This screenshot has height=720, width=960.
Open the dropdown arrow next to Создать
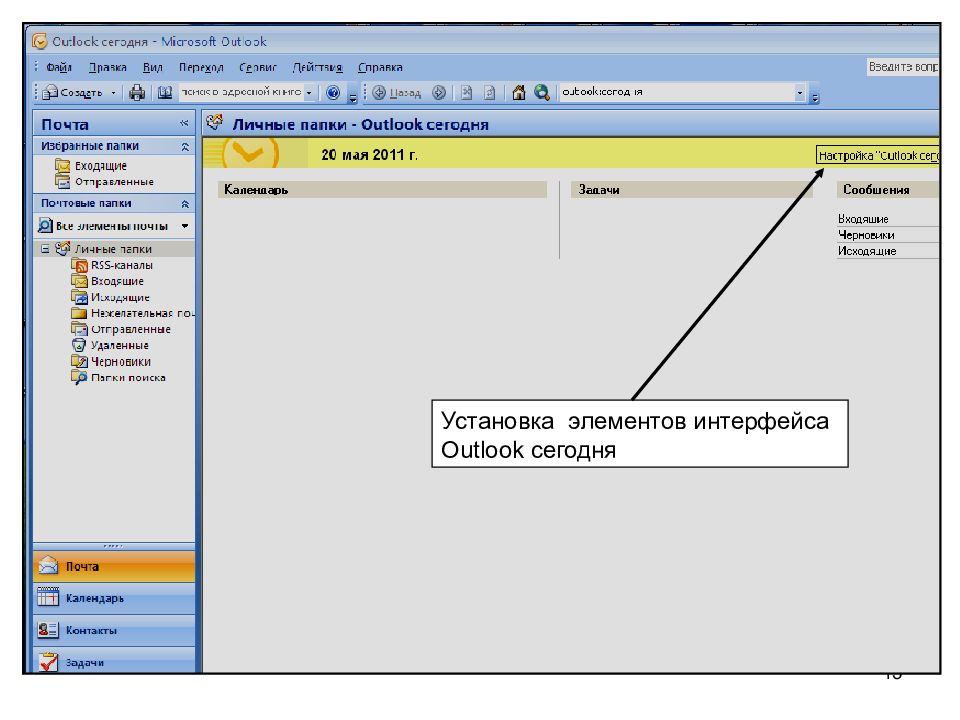tap(113, 92)
